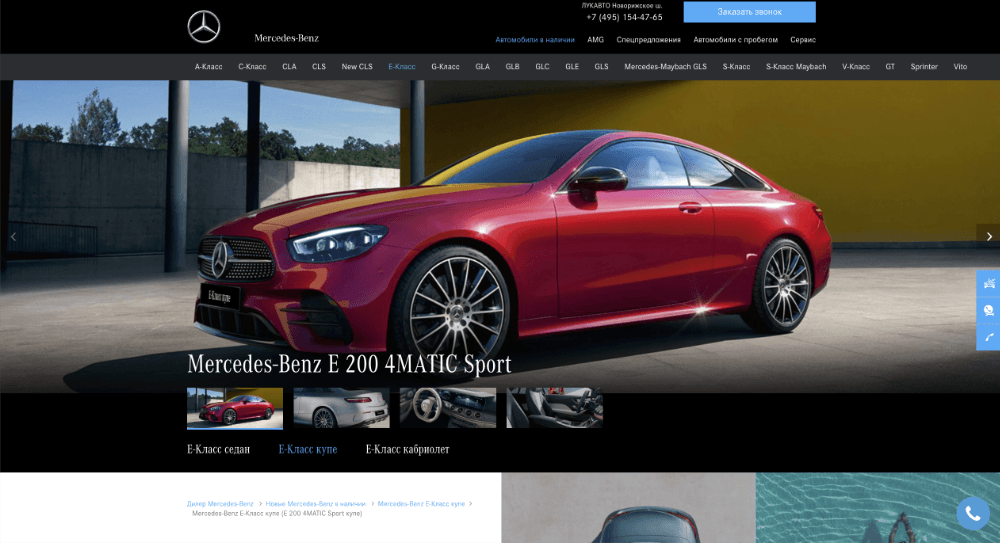Click the Mercedes-Benz E 200 4MATIC Sport title

(x=349, y=364)
